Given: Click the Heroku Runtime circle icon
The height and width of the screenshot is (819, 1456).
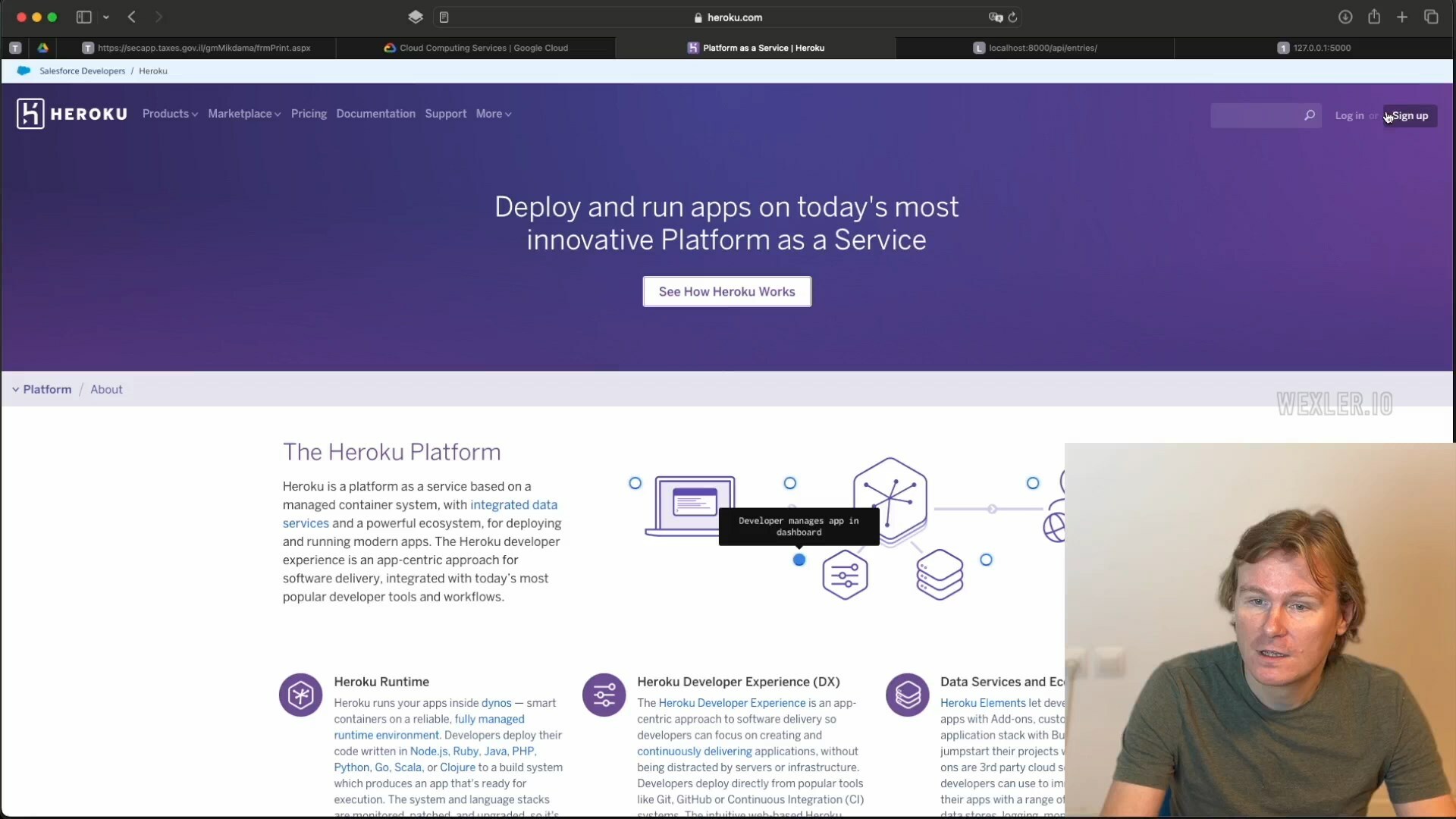Looking at the screenshot, I should [300, 695].
